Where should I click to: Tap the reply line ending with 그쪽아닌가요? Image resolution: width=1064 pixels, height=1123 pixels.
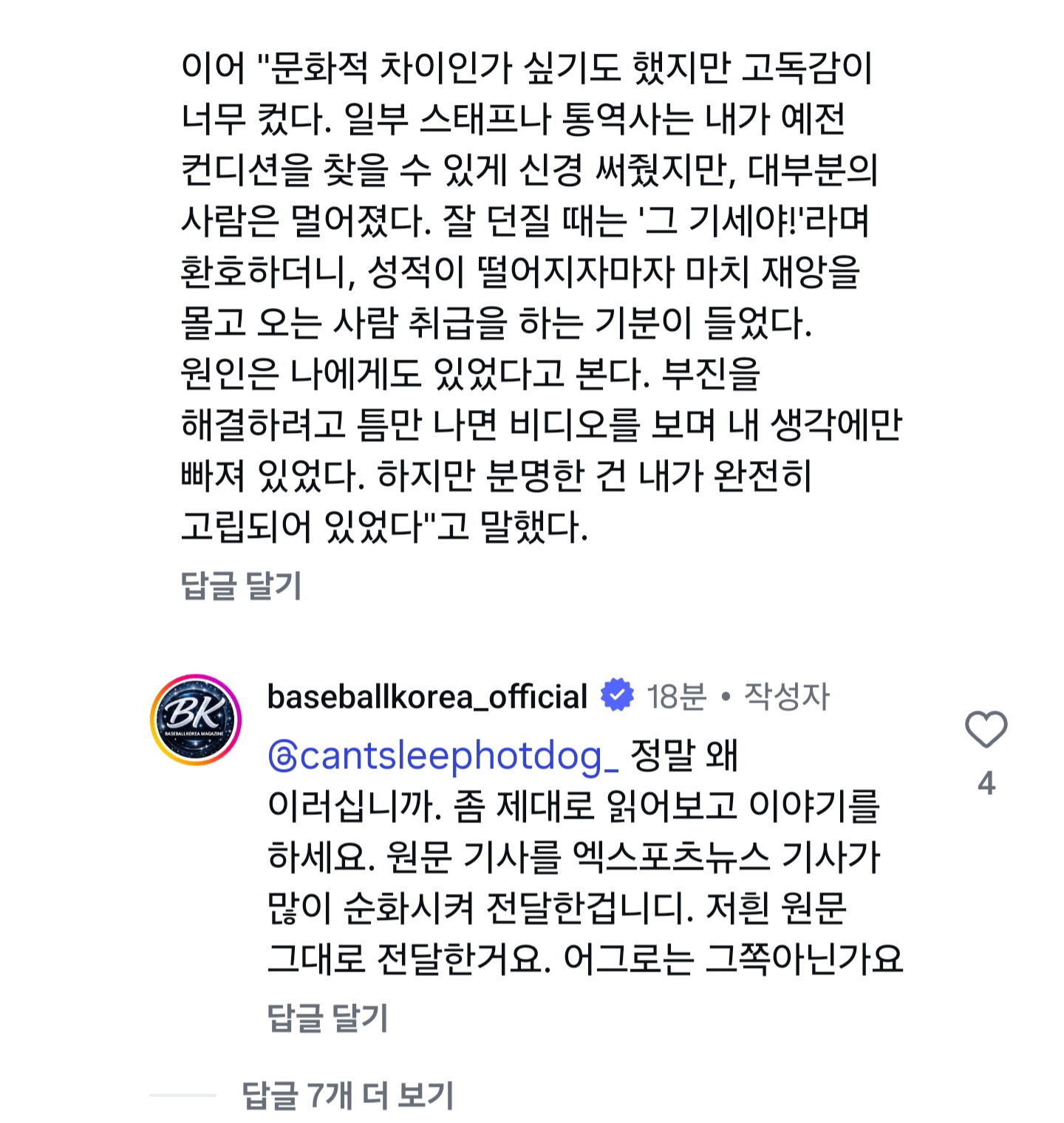click(x=584, y=959)
